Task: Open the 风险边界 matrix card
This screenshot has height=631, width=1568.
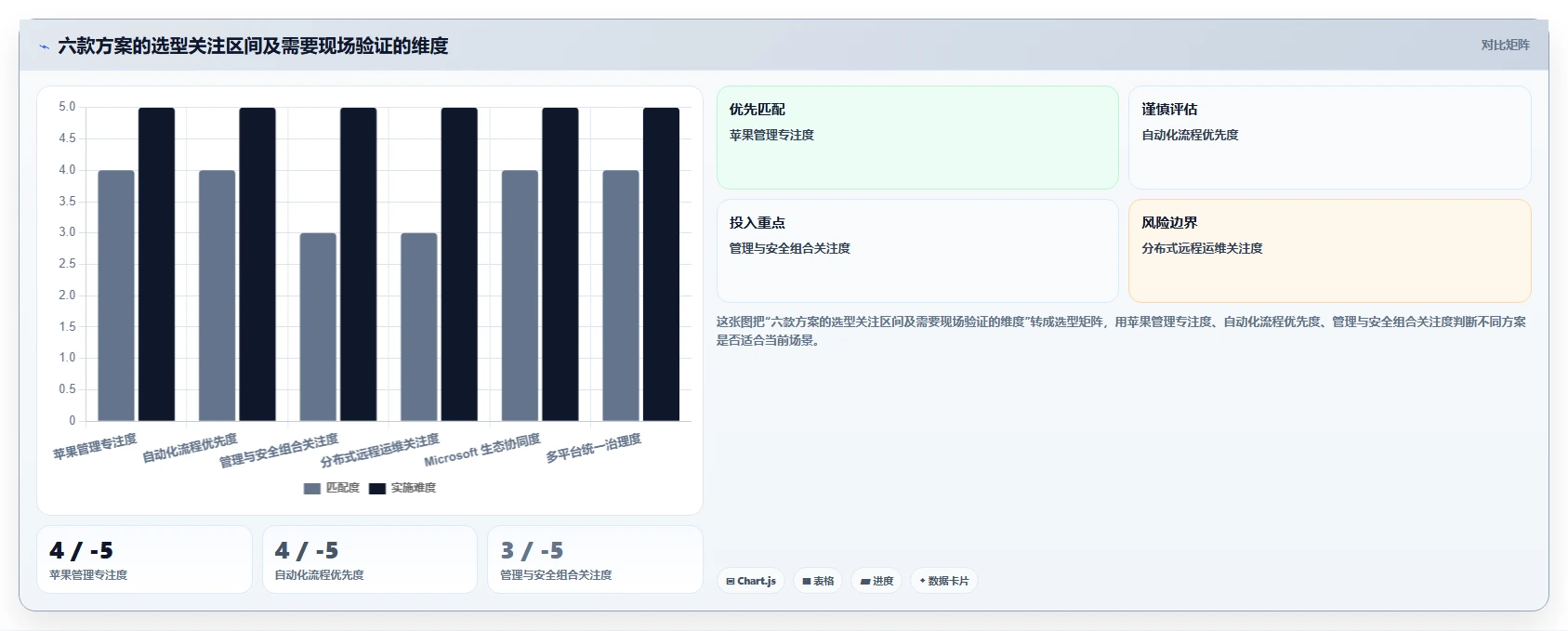Action: click(x=1329, y=251)
